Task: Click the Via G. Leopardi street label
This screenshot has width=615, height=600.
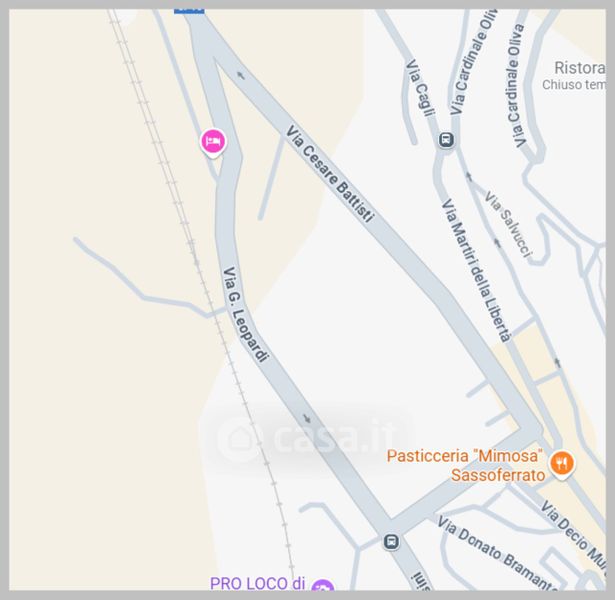Action: [x=246, y=315]
